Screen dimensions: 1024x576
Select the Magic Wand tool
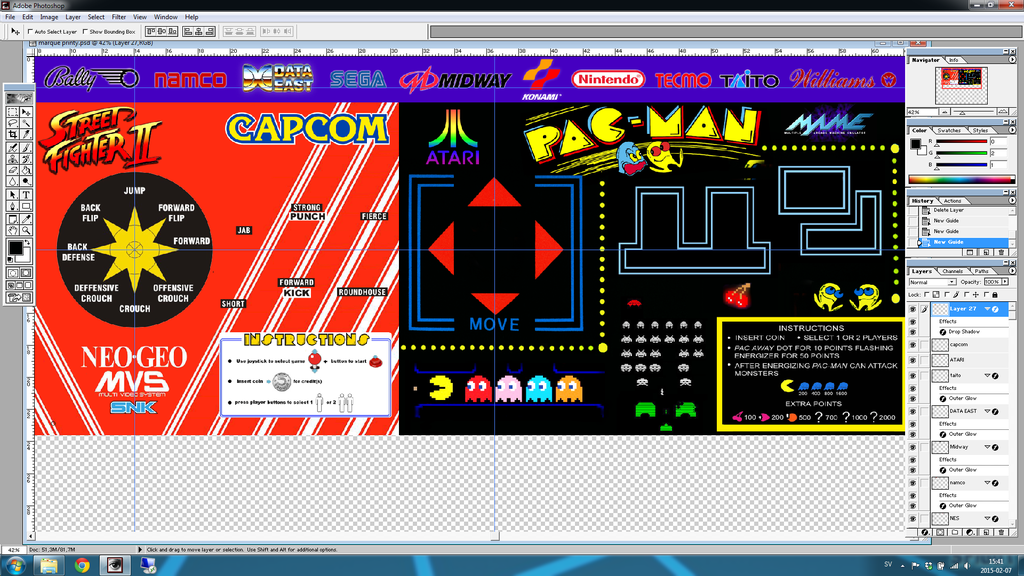click(x=25, y=123)
